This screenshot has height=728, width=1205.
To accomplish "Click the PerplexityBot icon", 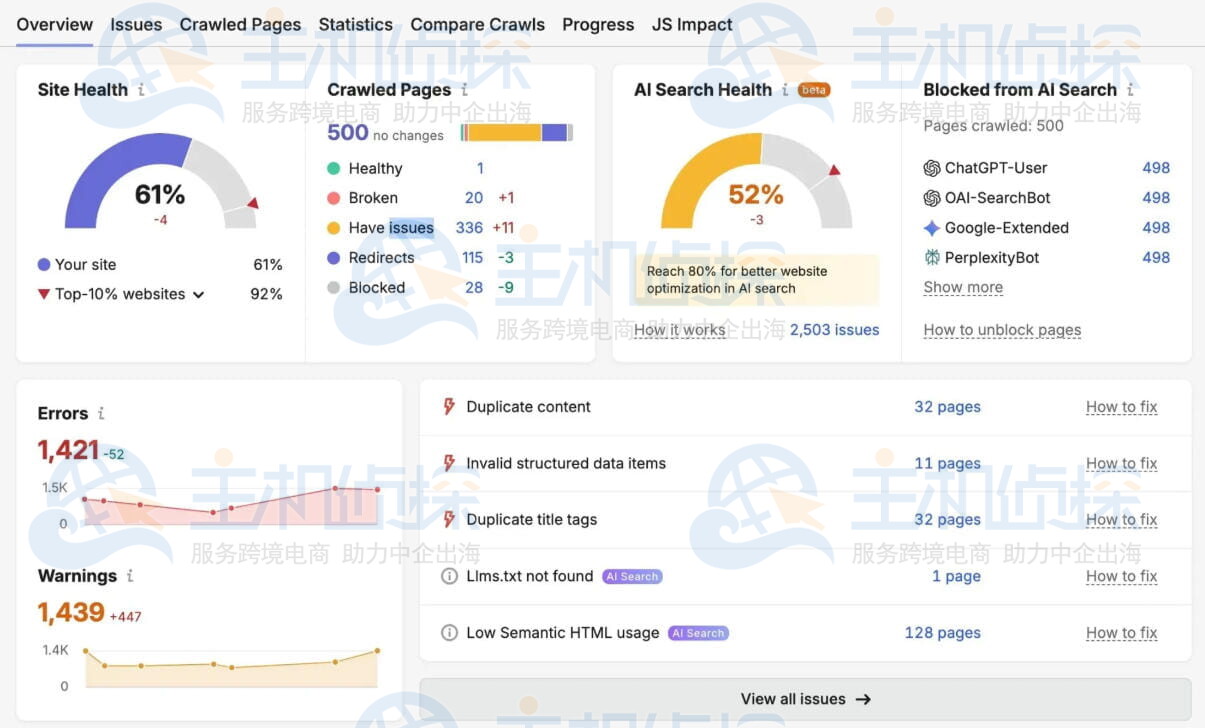I will tap(932, 258).
